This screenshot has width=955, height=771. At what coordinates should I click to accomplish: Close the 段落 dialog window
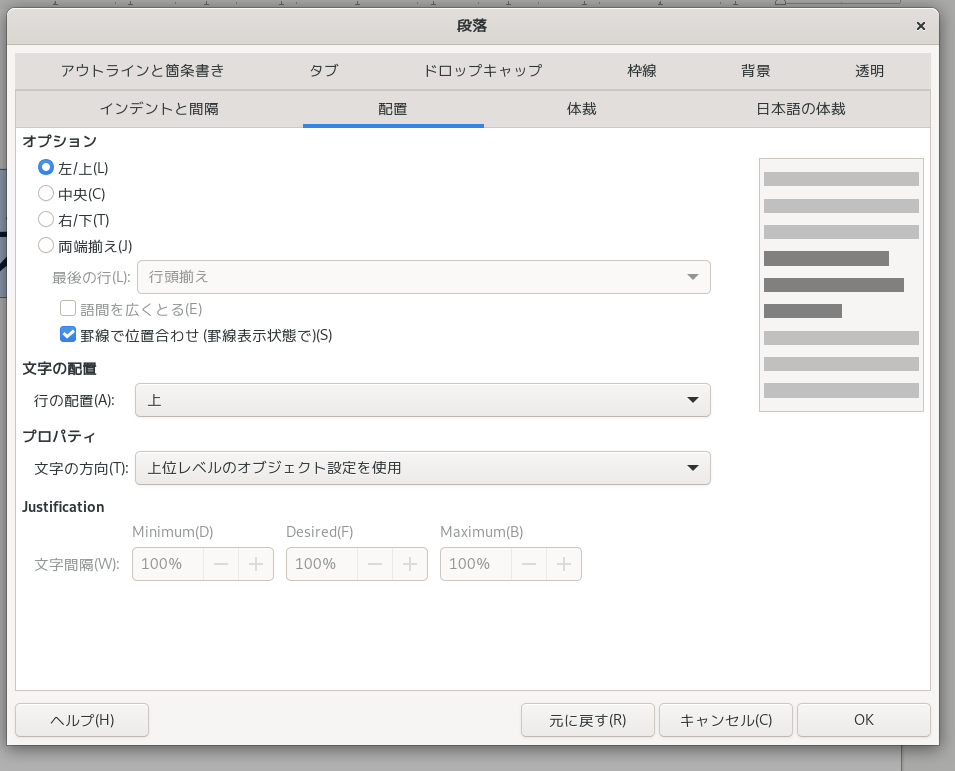point(920,25)
